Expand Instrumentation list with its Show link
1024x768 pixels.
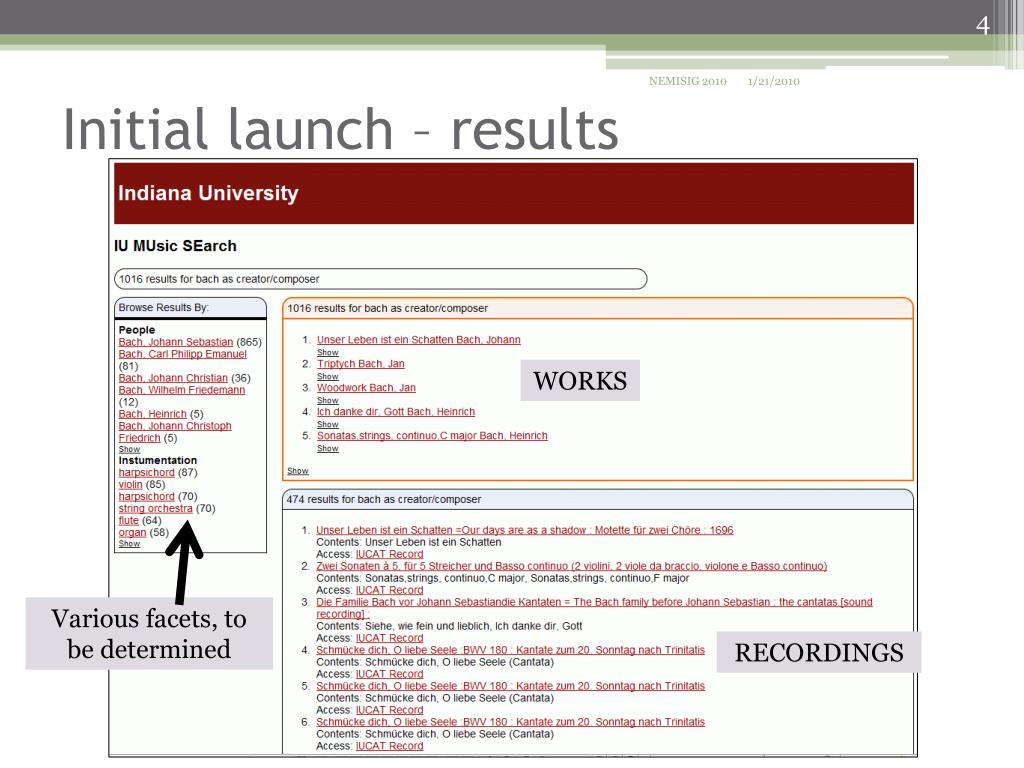coord(129,543)
